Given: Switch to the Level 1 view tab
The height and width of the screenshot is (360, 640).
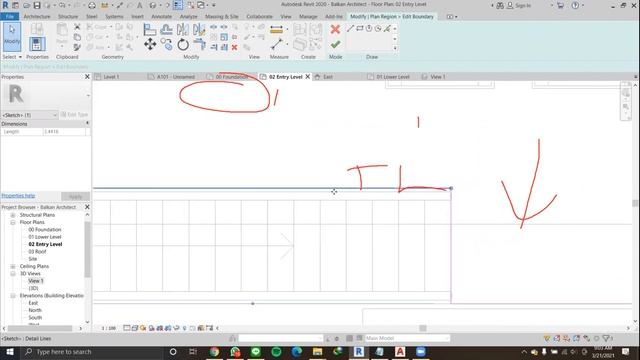Looking at the screenshot, I should 111,77.
